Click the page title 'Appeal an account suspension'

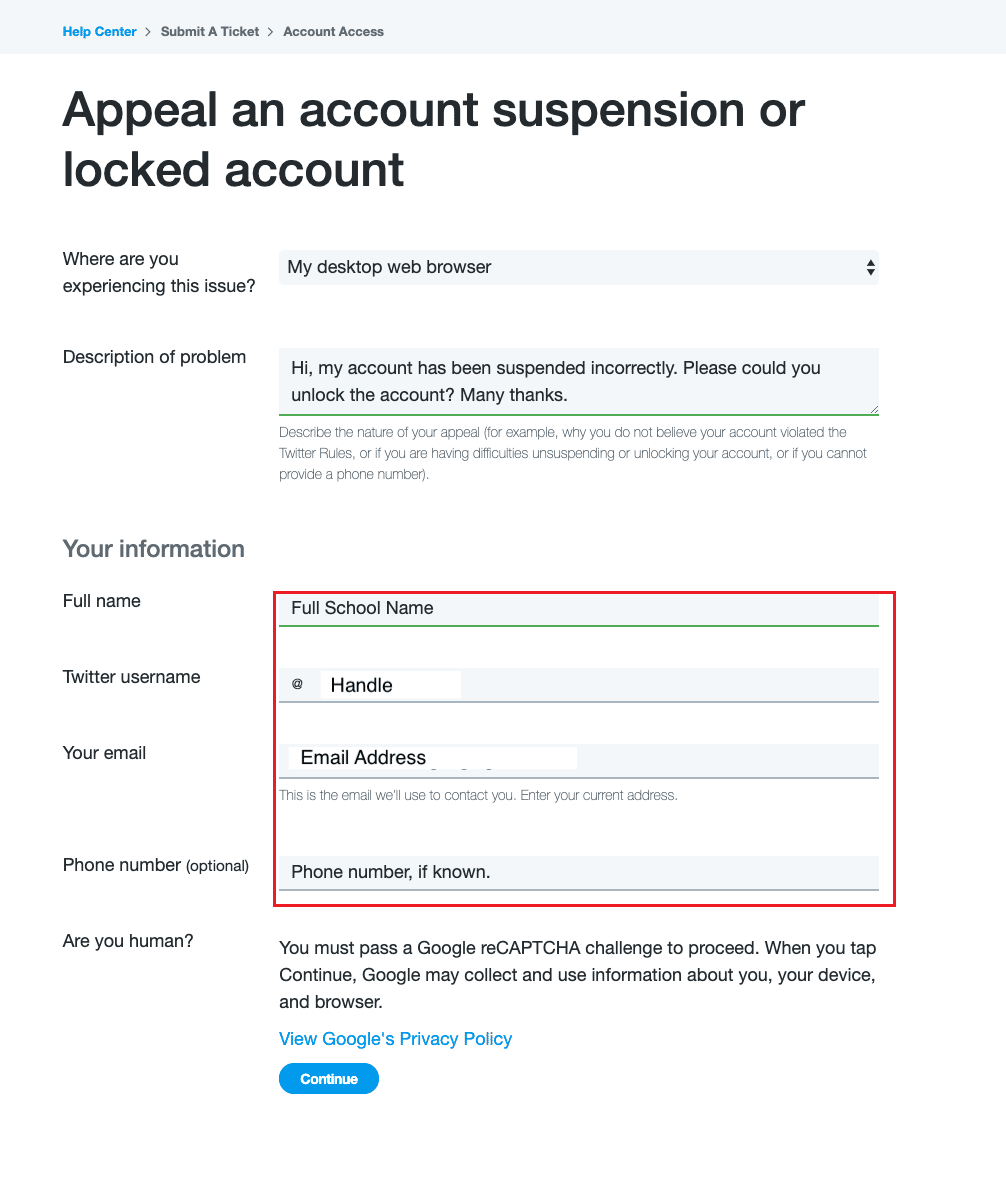pyautogui.click(x=434, y=139)
